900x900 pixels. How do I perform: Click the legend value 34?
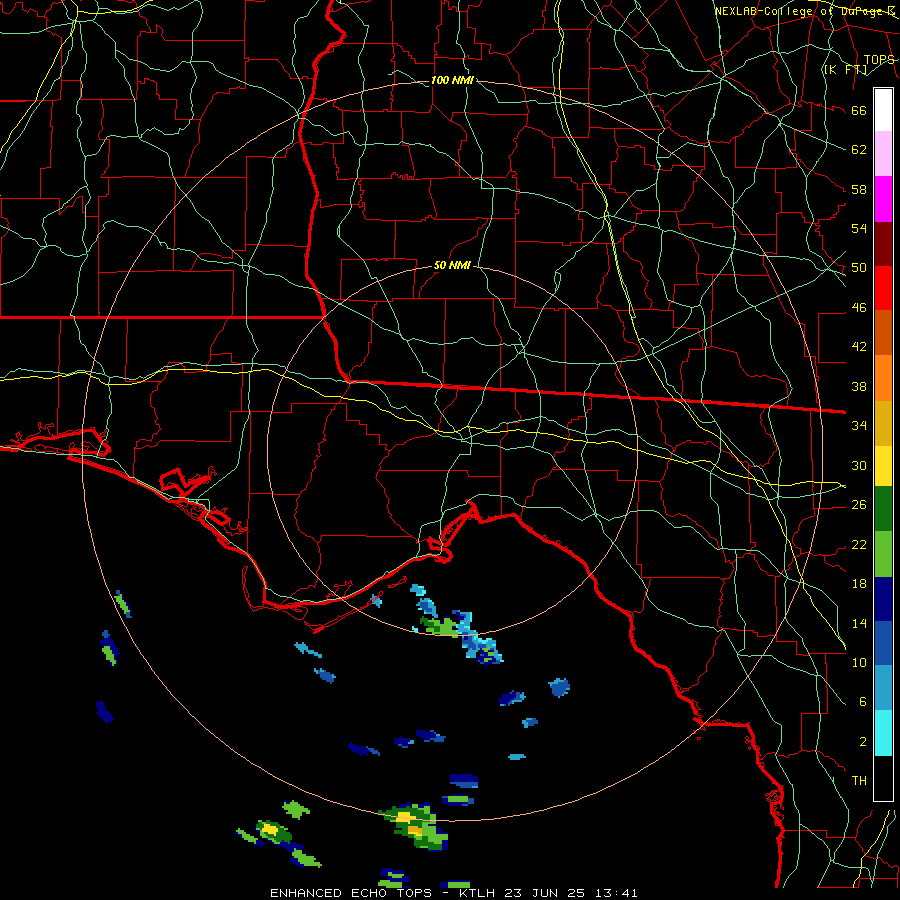coord(859,425)
